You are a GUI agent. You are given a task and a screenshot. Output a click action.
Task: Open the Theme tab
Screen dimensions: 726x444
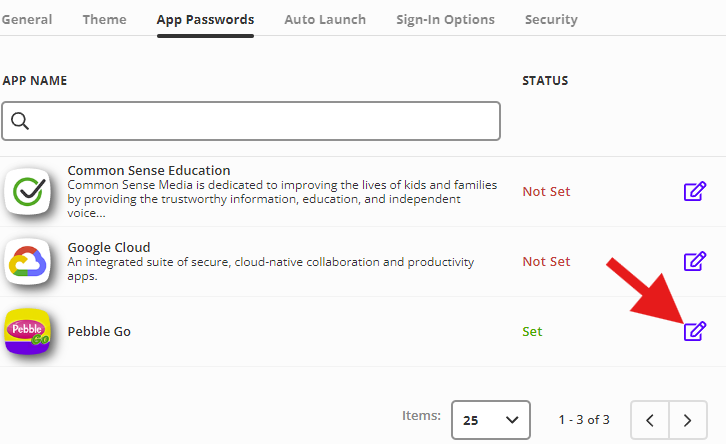click(104, 19)
